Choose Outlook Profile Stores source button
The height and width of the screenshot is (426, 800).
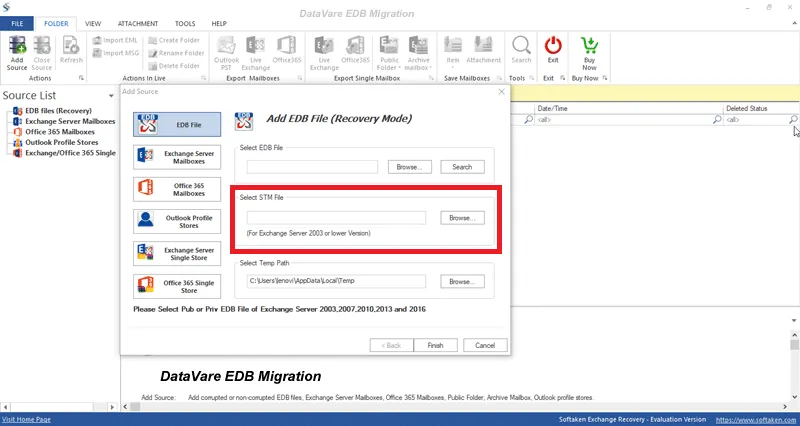(177, 221)
